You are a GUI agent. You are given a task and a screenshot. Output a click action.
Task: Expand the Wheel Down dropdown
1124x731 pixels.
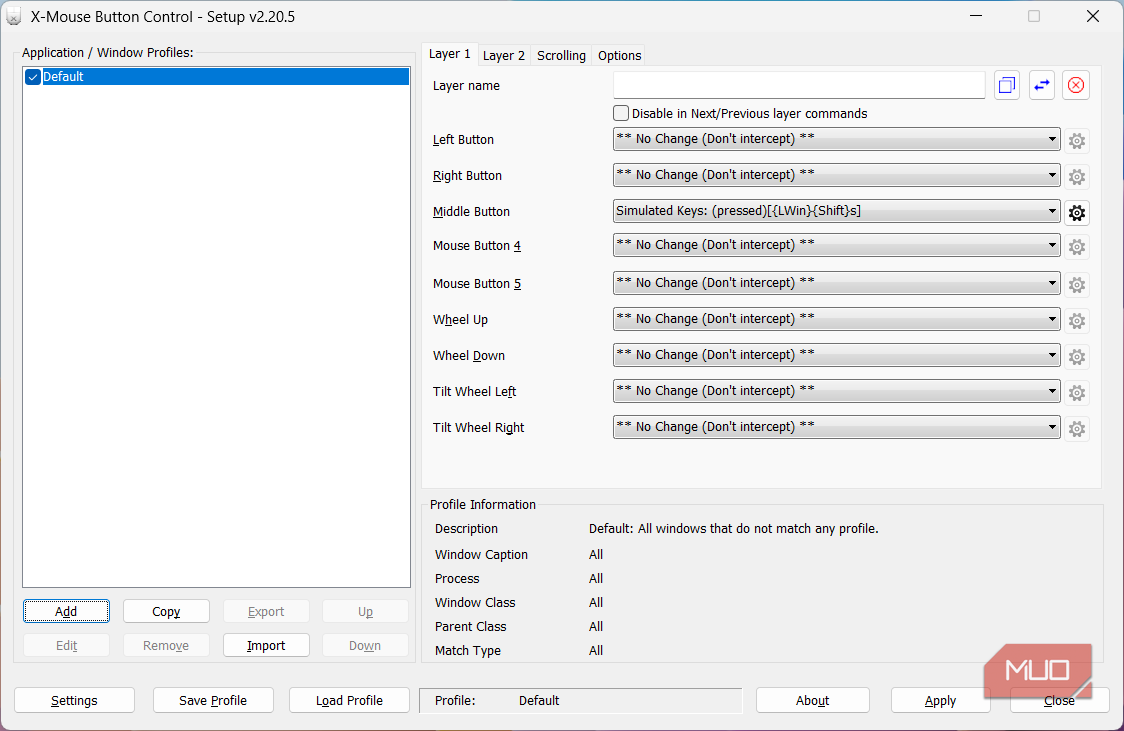click(837, 355)
